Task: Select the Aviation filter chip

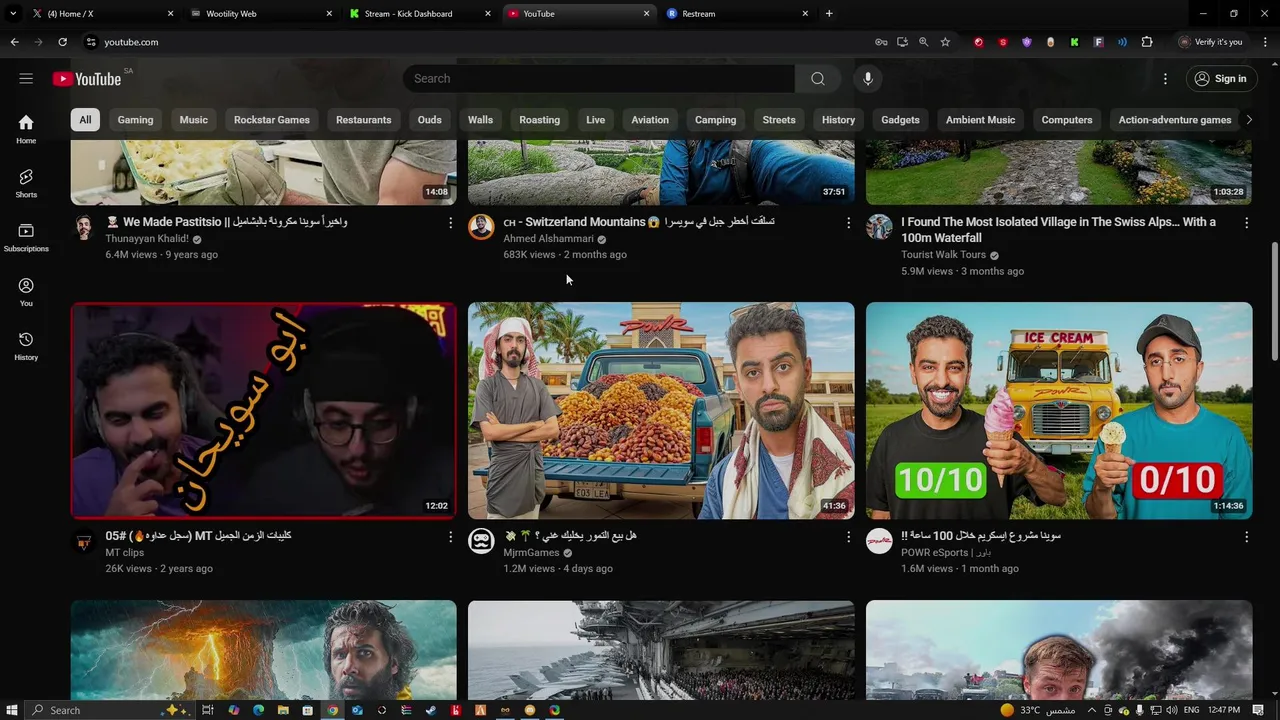Action: [x=650, y=120]
